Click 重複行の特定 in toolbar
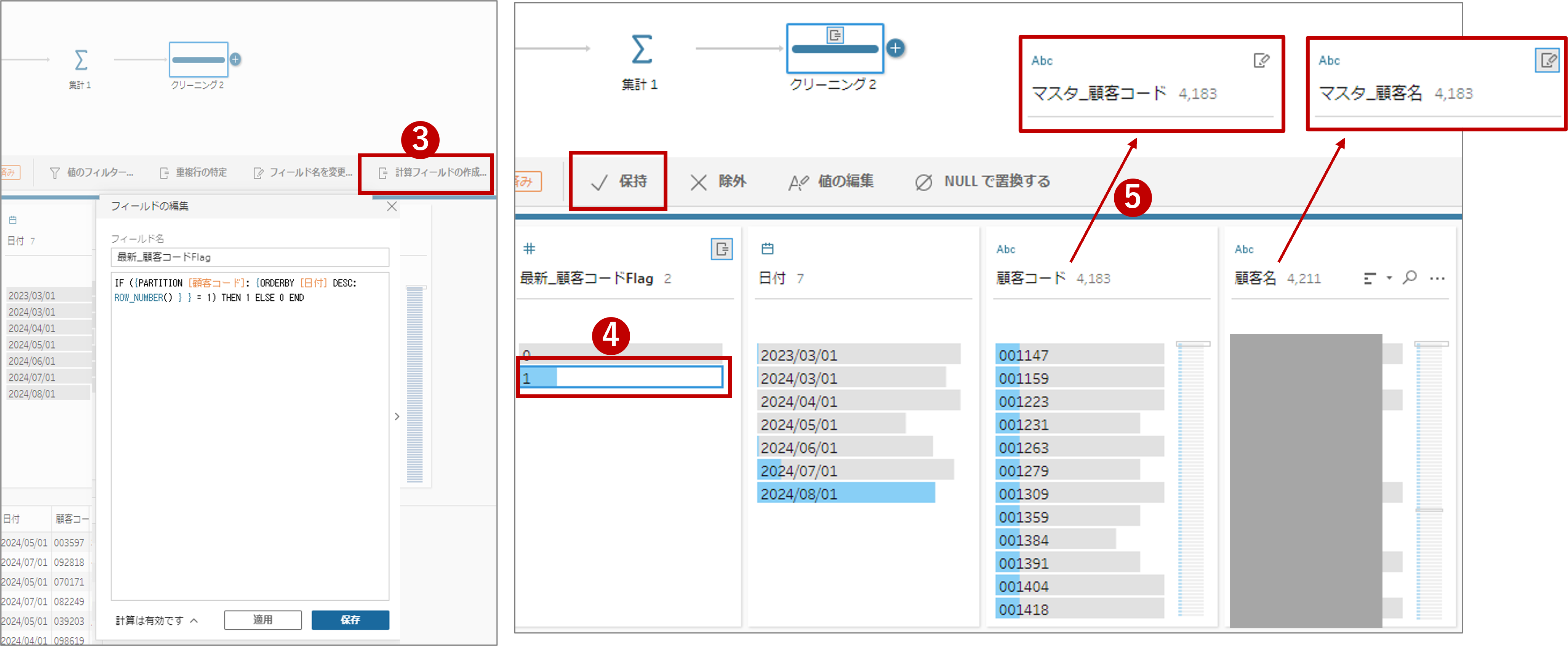This screenshot has width=1568, height=646. (x=193, y=173)
